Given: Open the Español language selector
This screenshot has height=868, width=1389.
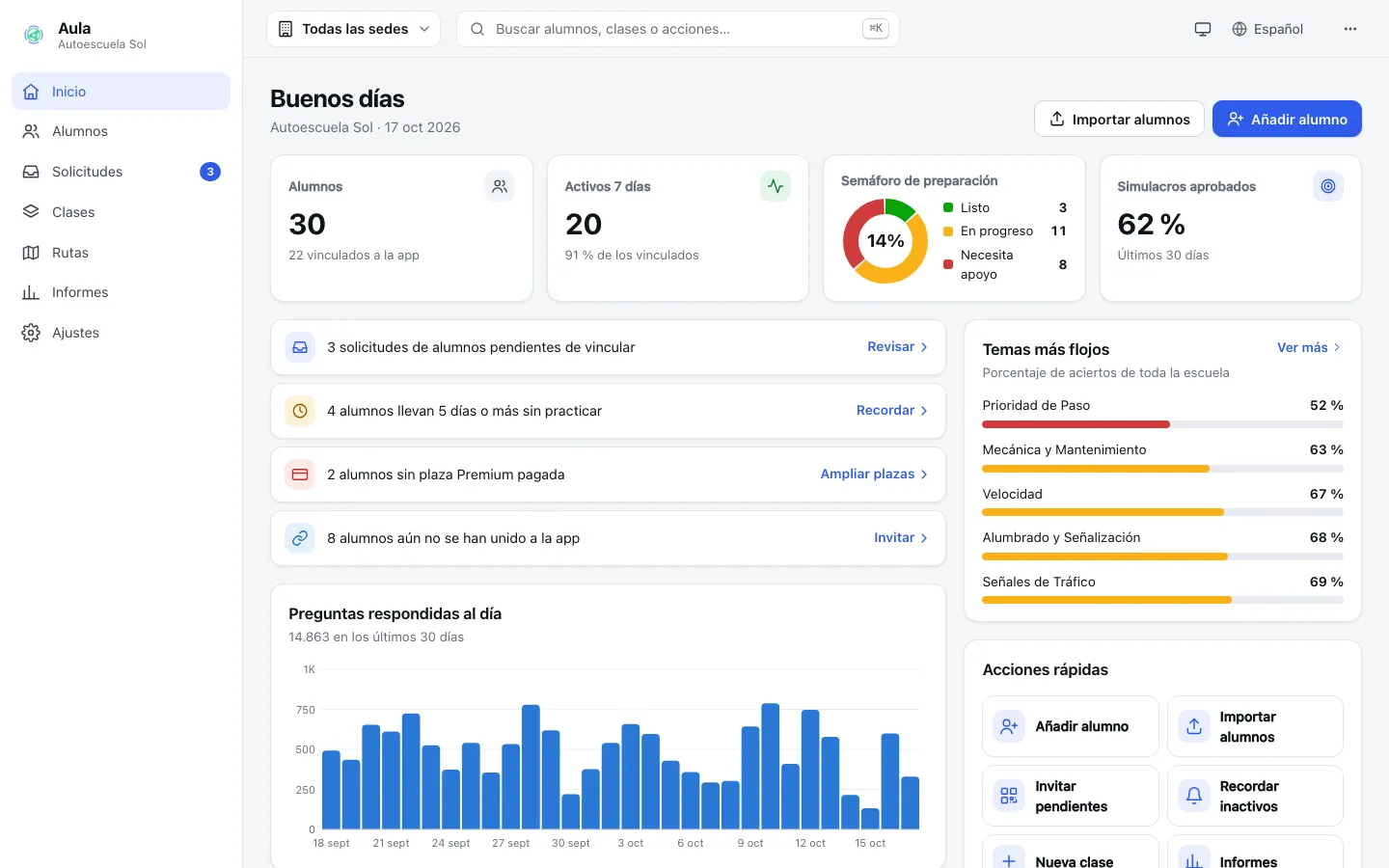Looking at the screenshot, I should click(x=1268, y=29).
